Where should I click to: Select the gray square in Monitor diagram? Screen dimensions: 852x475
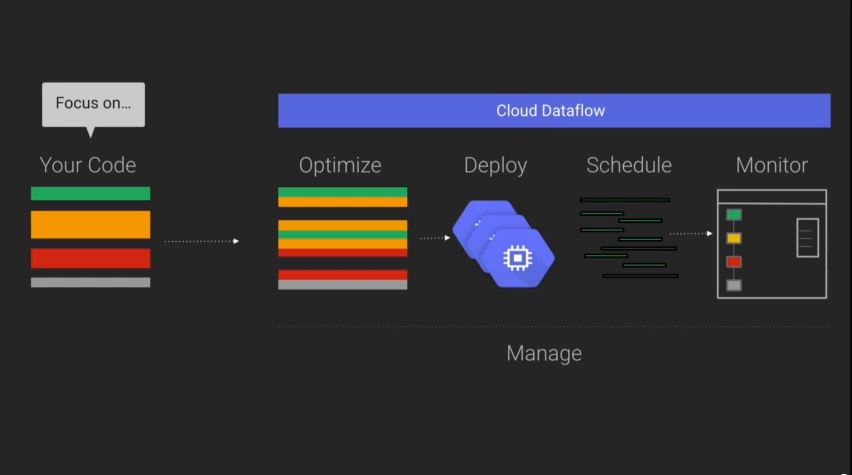734,285
